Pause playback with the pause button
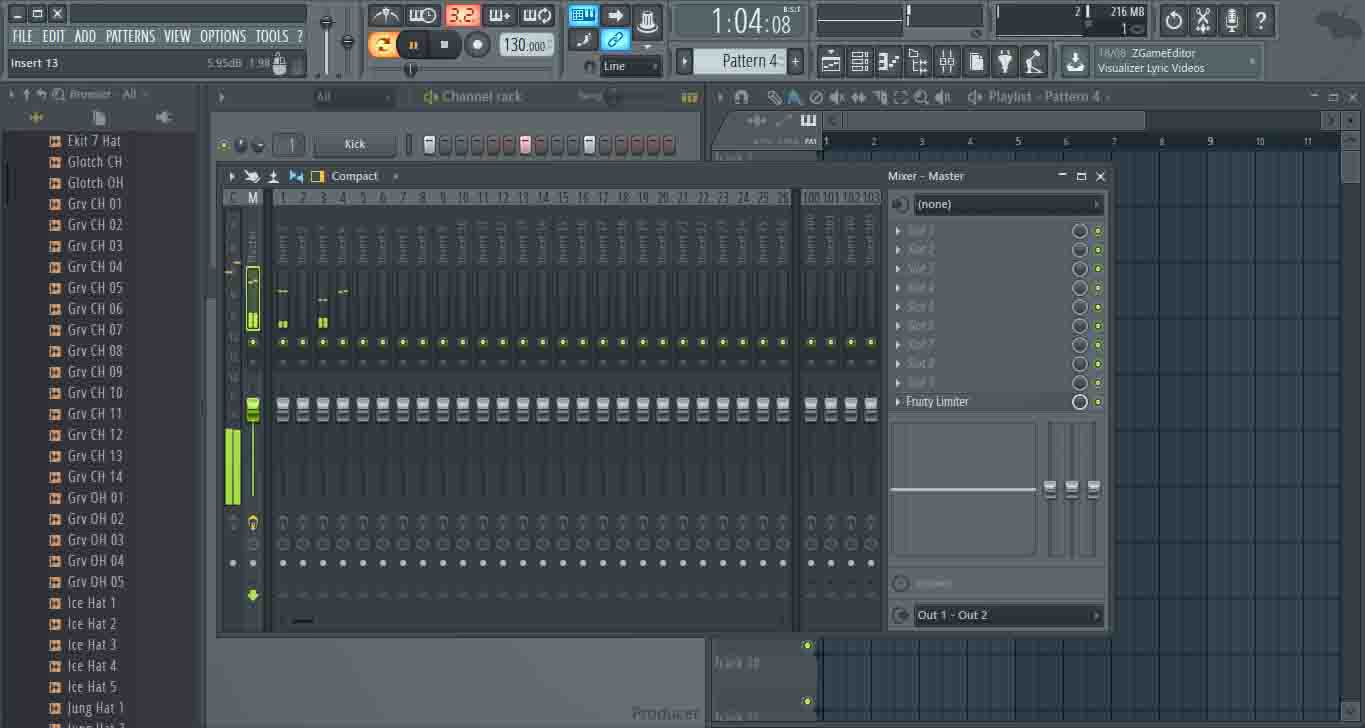Viewport: 1365px width, 728px height. pyautogui.click(x=413, y=45)
